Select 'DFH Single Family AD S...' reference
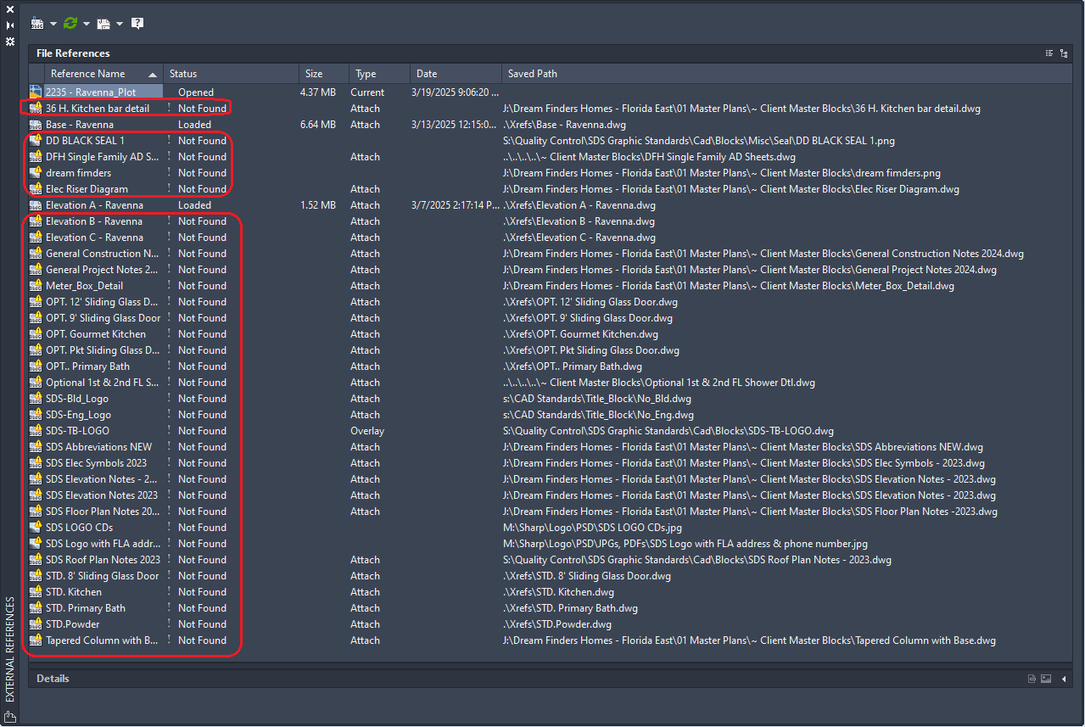This screenshot has height=727, width=1085. click(x=102, y=156)
